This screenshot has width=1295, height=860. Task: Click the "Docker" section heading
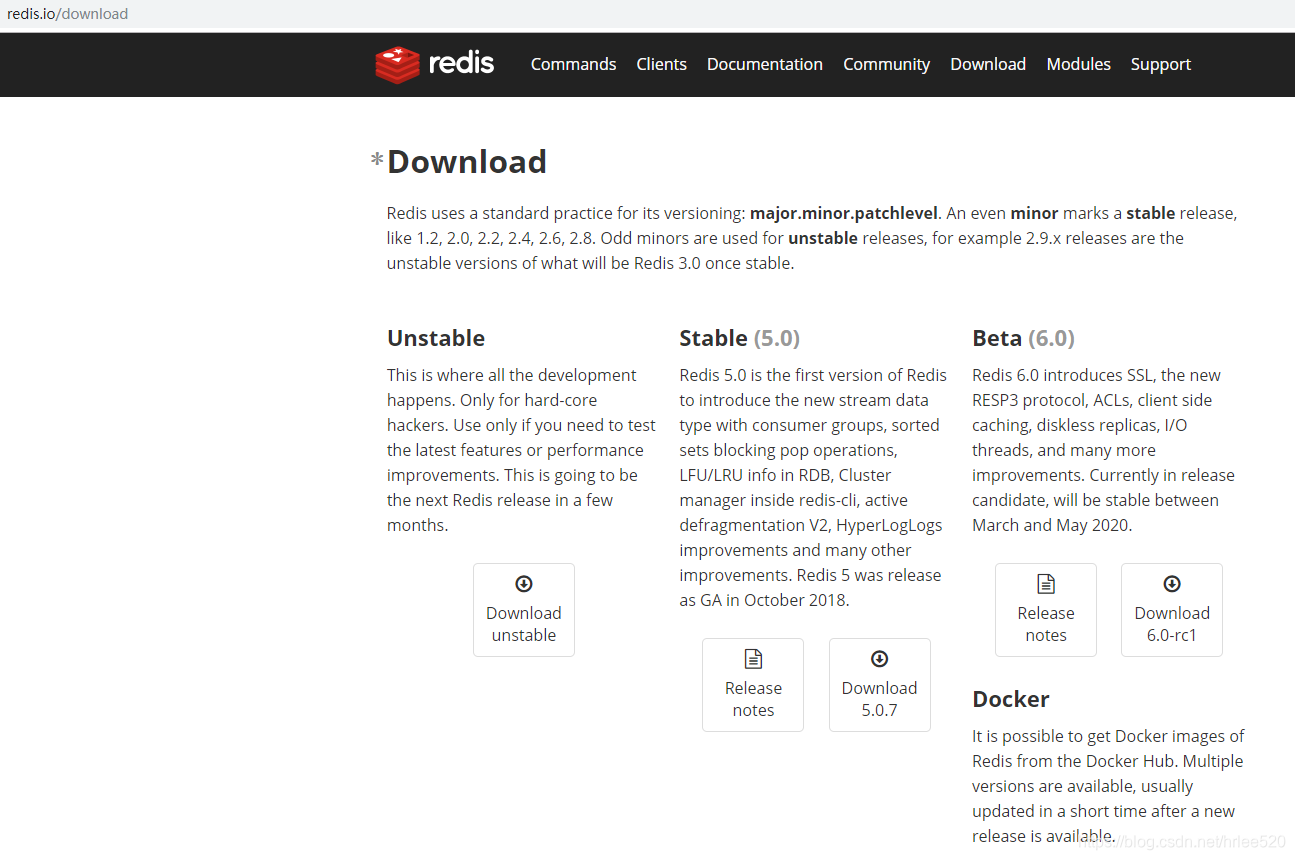(x=1011, y=699)
